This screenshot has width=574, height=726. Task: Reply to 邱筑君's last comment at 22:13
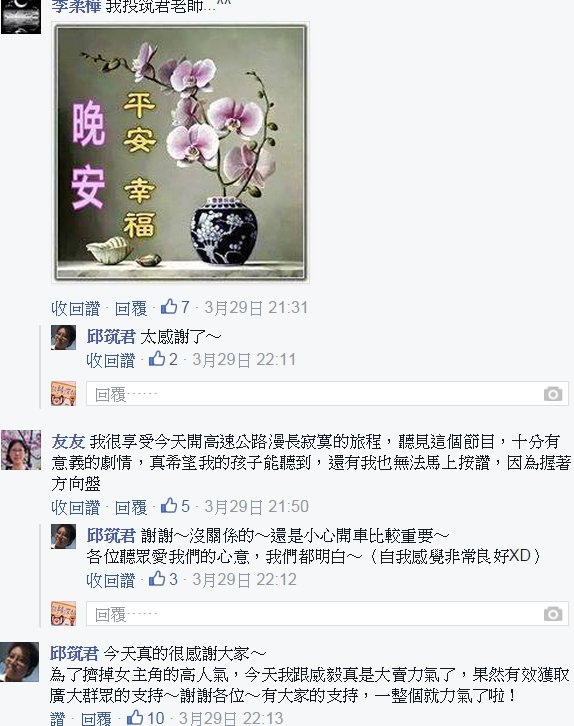(96, 719)
